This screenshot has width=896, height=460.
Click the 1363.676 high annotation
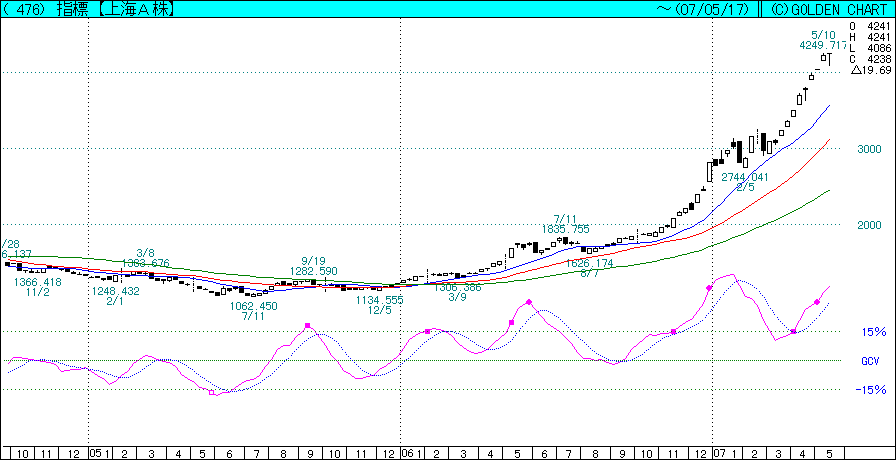[146, 264]
